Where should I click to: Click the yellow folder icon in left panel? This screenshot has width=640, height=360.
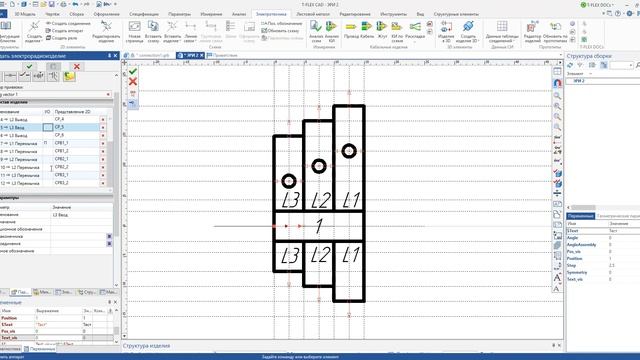coord(69,76)
